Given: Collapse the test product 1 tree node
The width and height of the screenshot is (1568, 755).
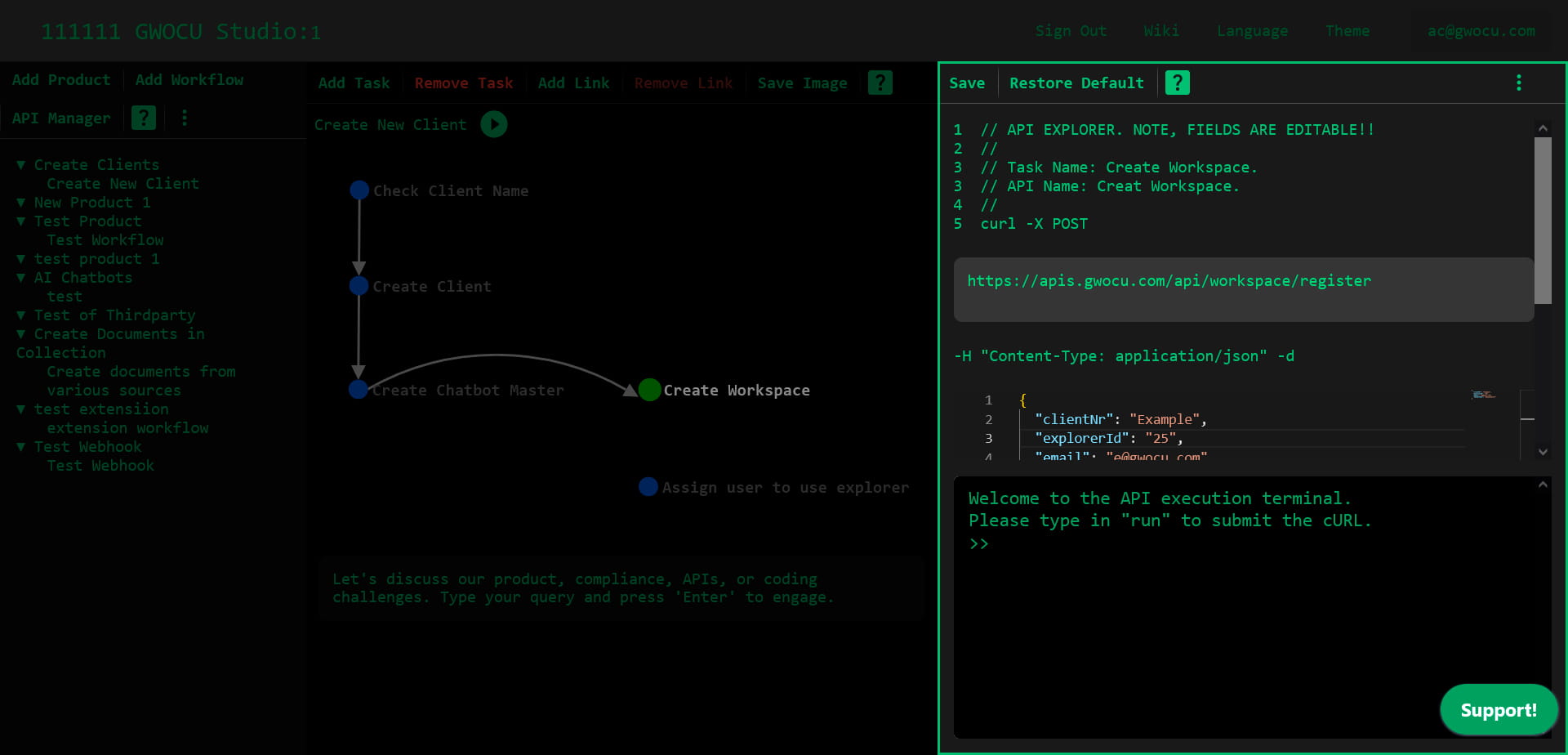Looking at the screenshot, I should tap(21, 259).
